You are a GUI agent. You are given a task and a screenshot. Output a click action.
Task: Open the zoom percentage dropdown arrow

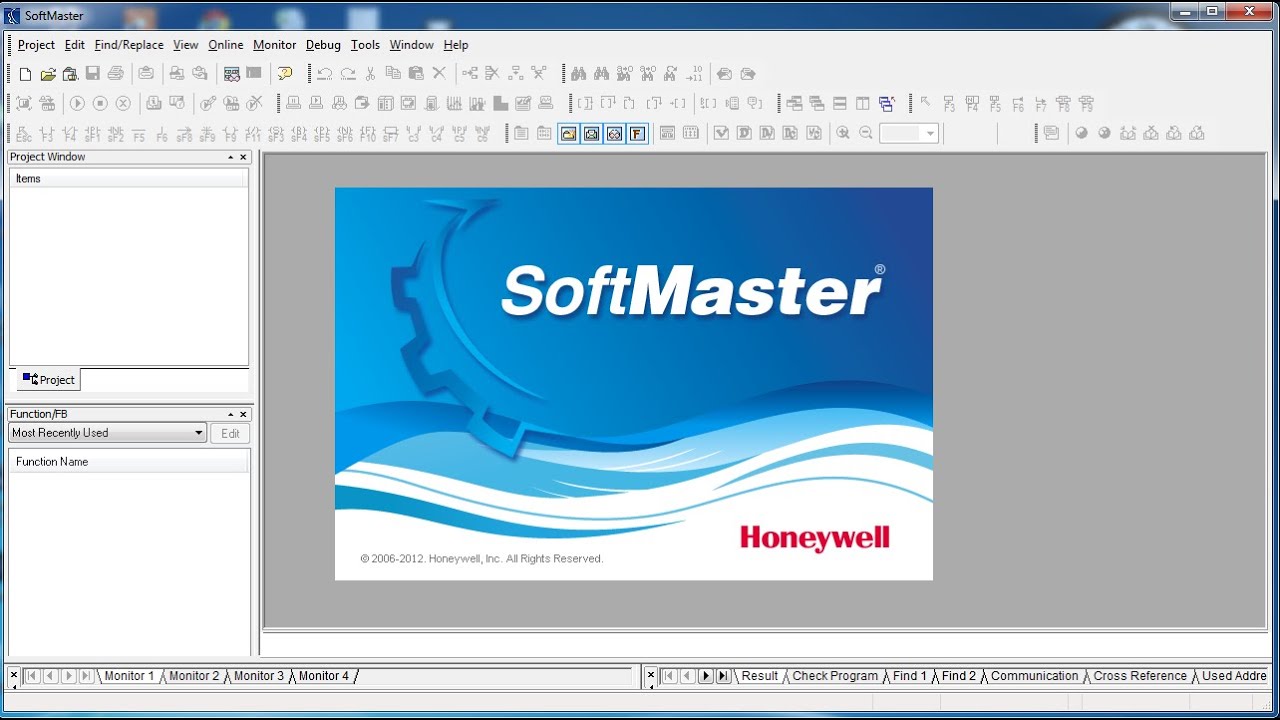tap(930, 133)
